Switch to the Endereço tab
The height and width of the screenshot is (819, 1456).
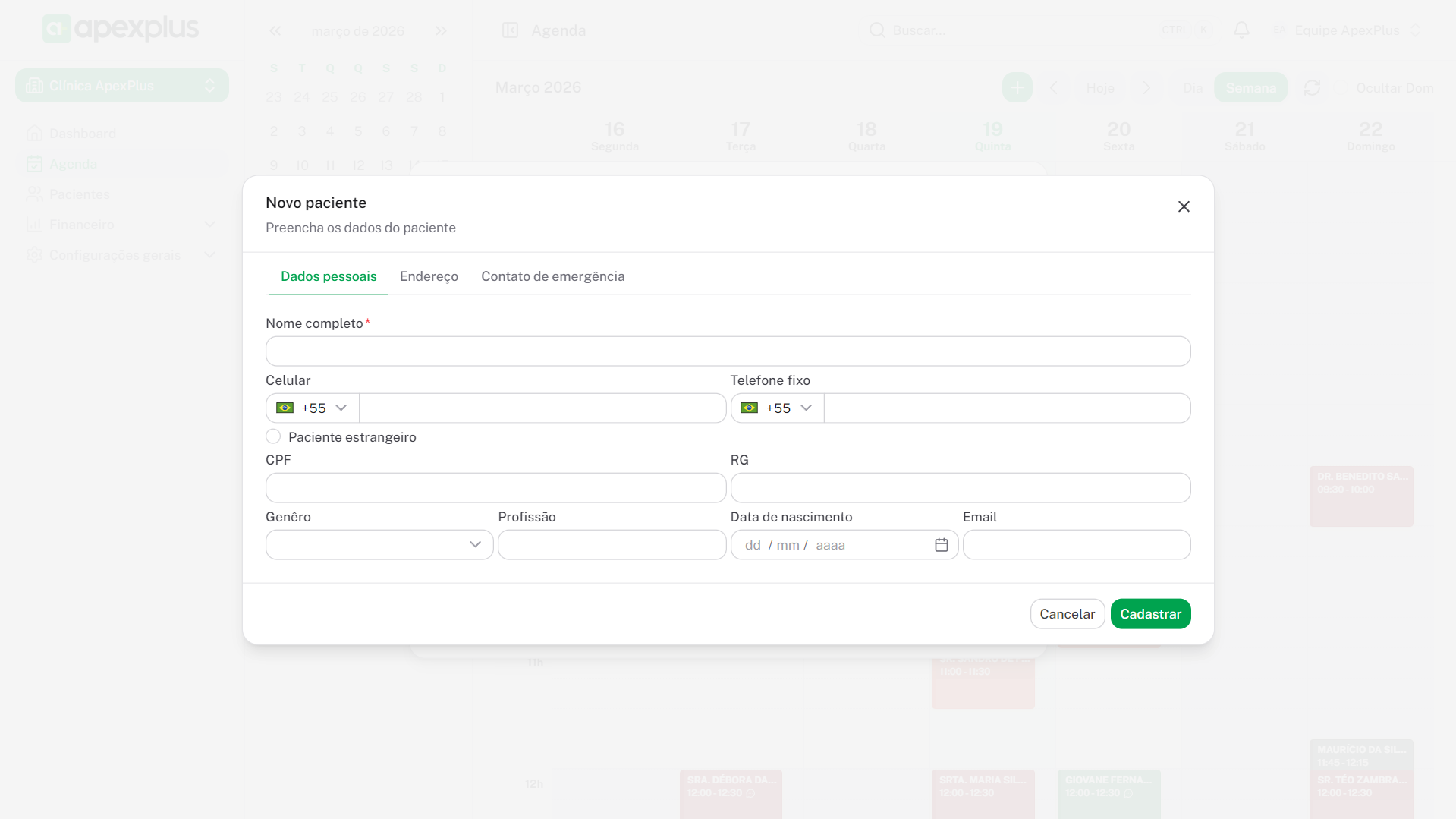pyautogui.click(x=429, y=276)
